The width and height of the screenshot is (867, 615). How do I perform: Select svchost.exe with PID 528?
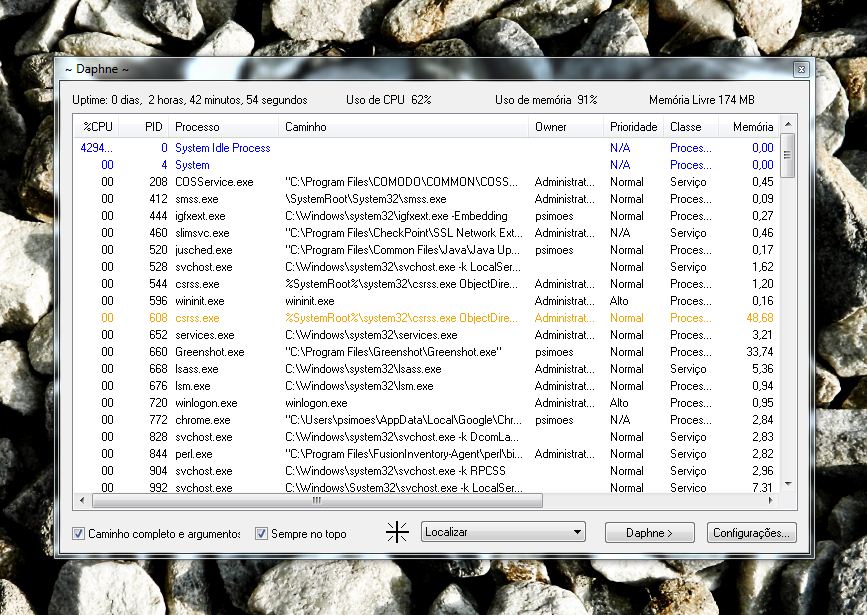[x=426, y=267]
